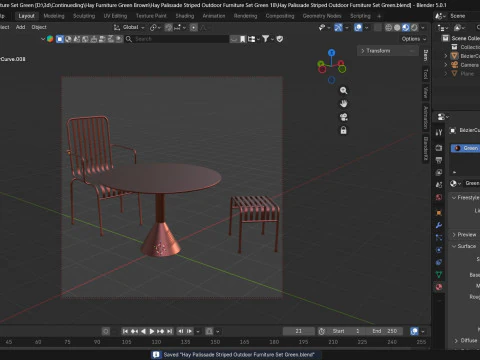The width and height of the screenshot is (480, 360).
Task: Click the pan hand viewport gizmo
Action: [x=343, y=104]
